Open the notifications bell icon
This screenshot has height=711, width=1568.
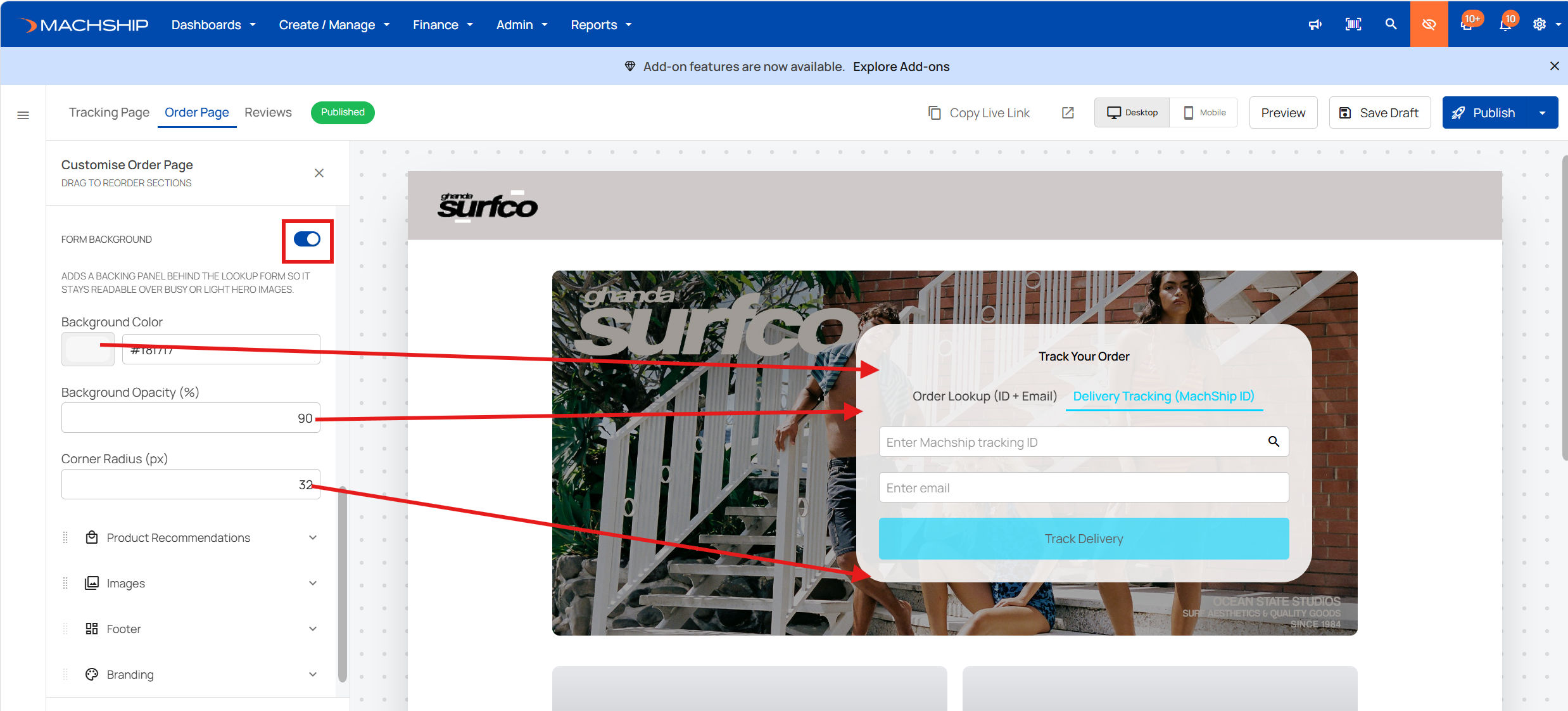click(x=1505, y=24)
